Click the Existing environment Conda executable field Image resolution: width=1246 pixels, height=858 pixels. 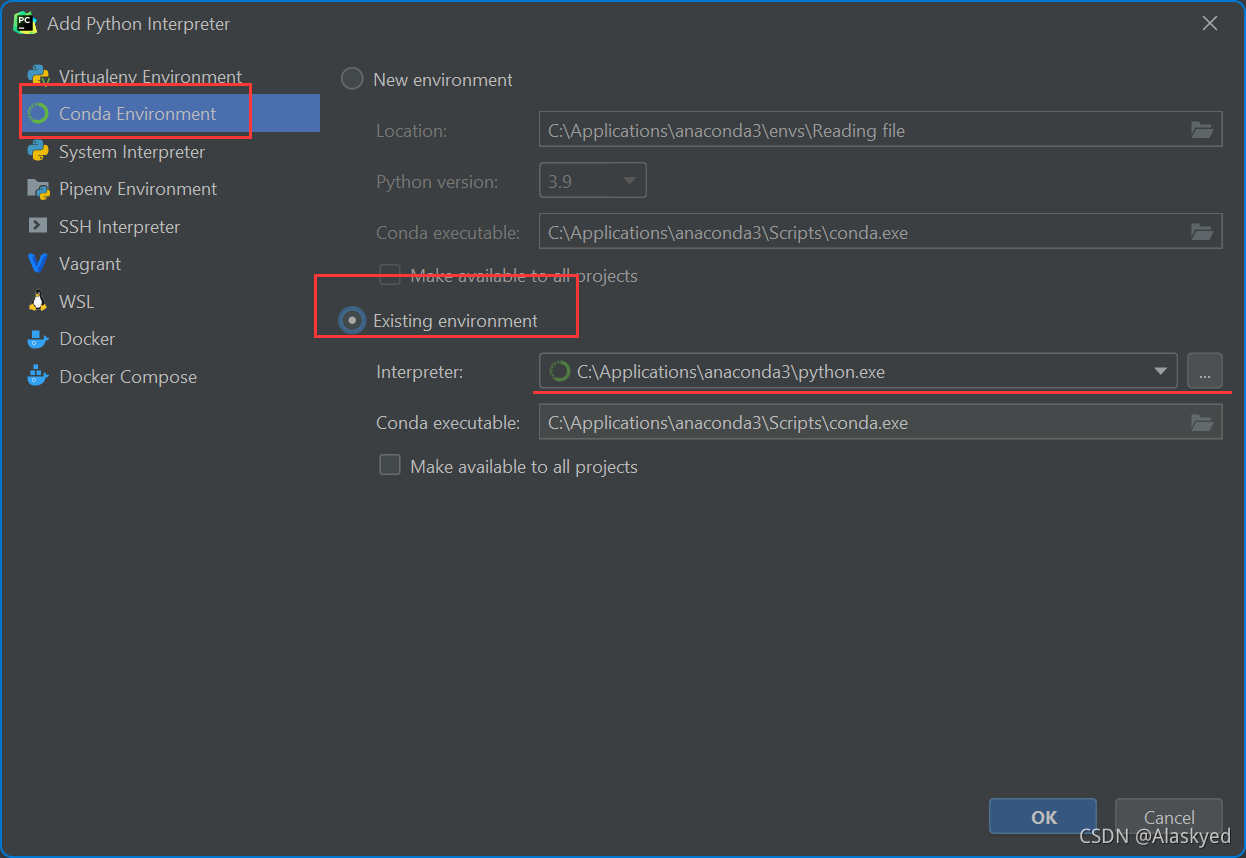pos(881,422)
